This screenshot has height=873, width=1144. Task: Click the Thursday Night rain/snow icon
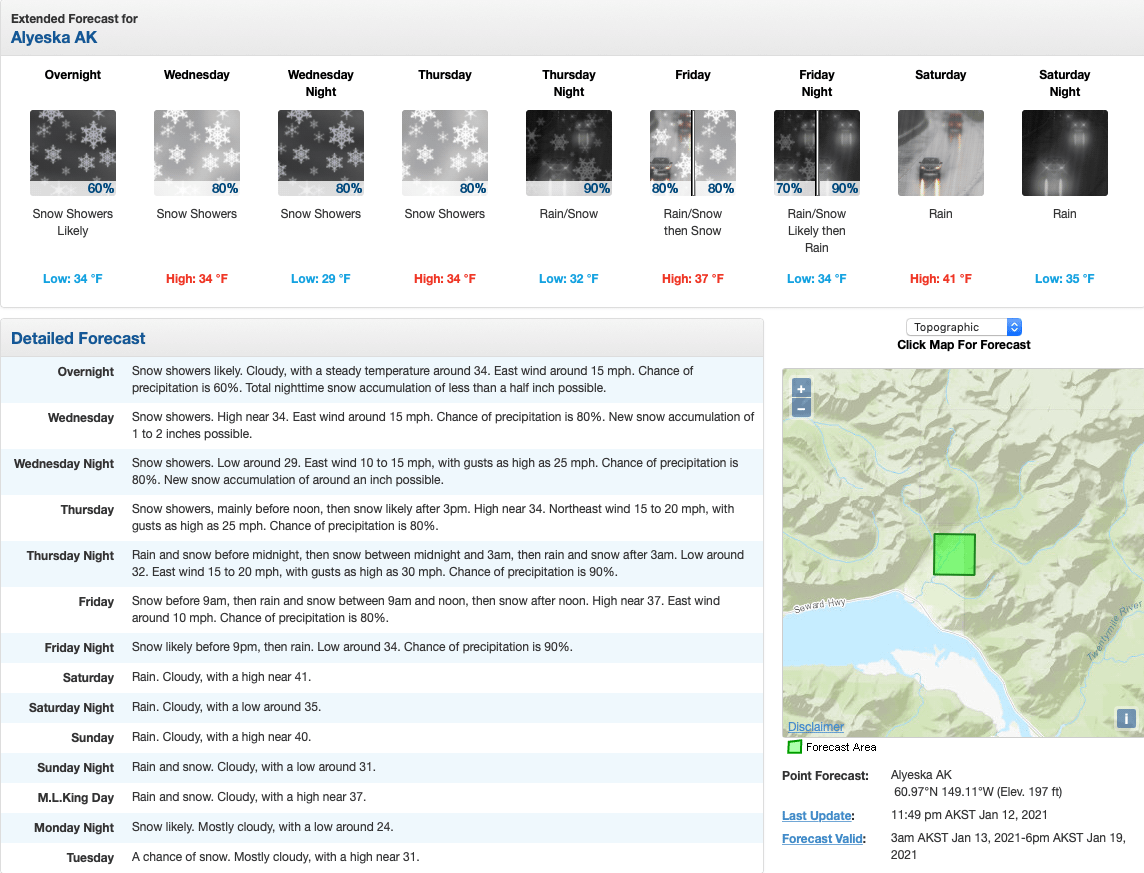click(x=569, y=153)
